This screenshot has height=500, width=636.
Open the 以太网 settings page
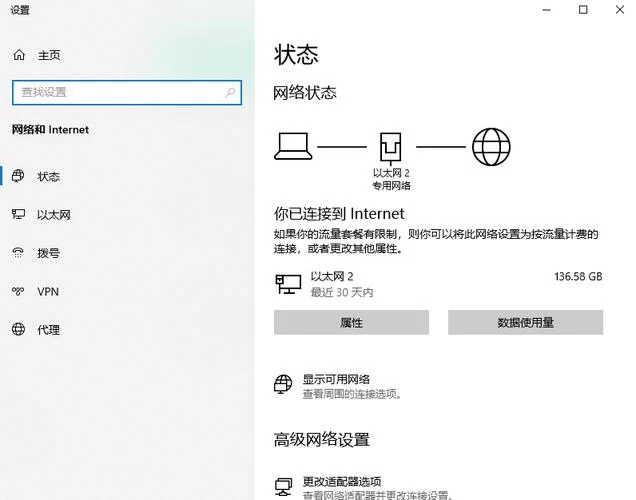pos(54,215)
